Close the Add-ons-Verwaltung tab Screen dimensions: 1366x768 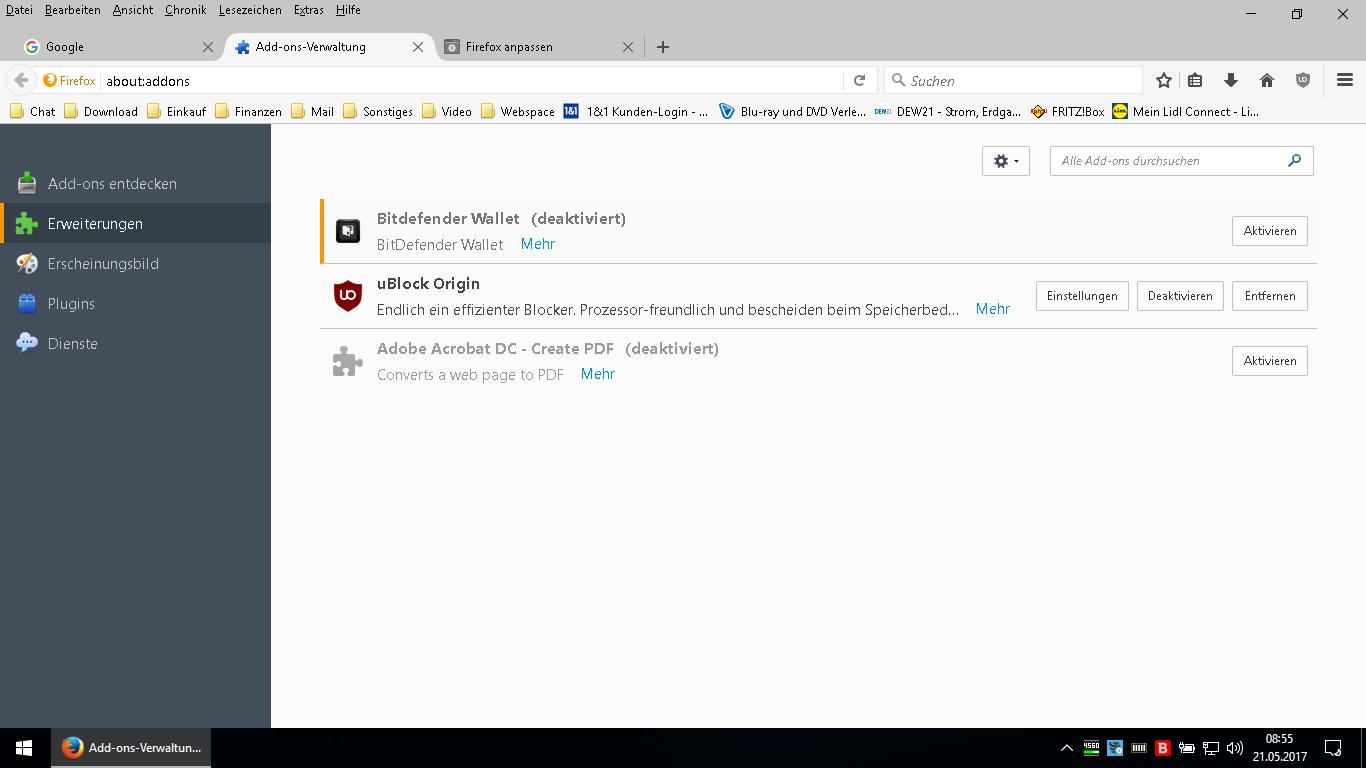418,47
